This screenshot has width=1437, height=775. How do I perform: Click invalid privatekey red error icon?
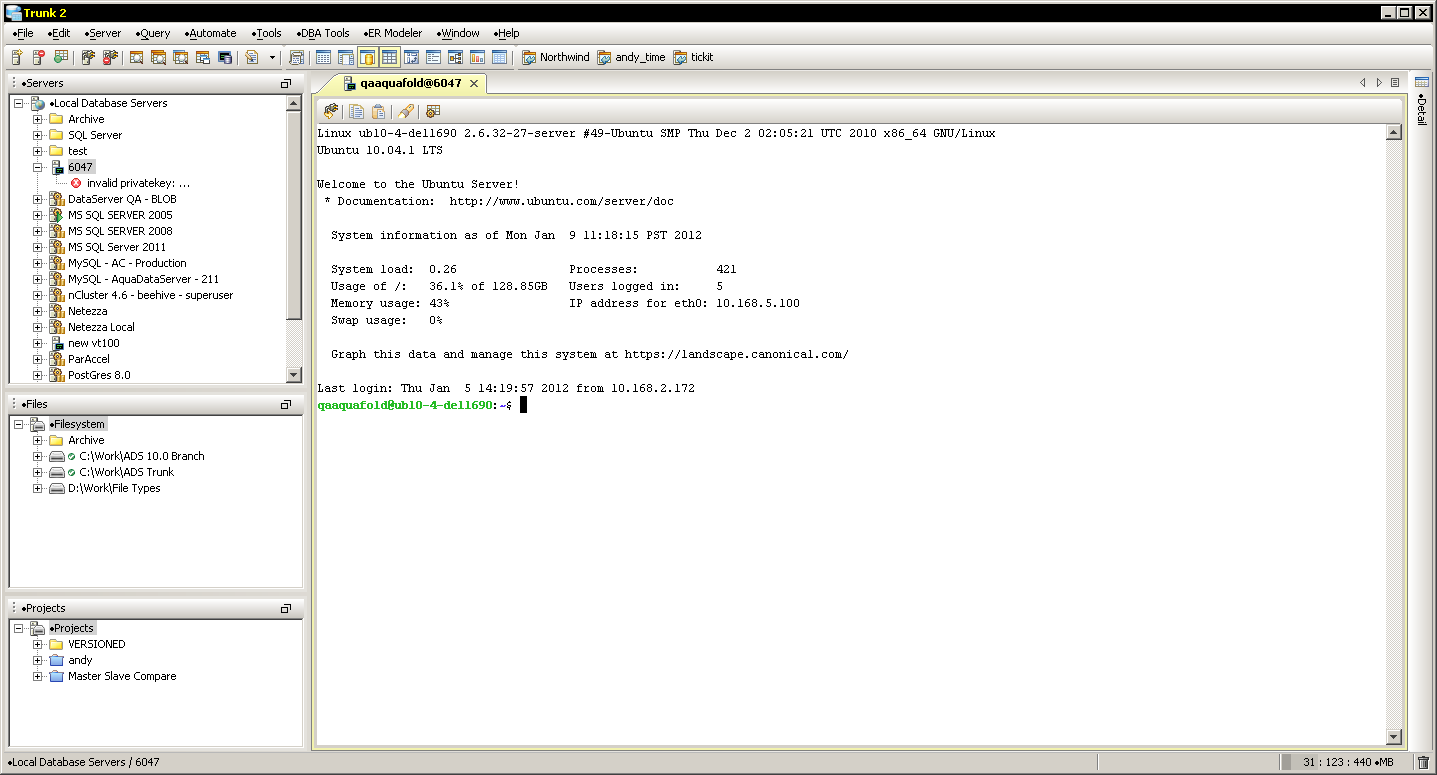coord(77,183)
